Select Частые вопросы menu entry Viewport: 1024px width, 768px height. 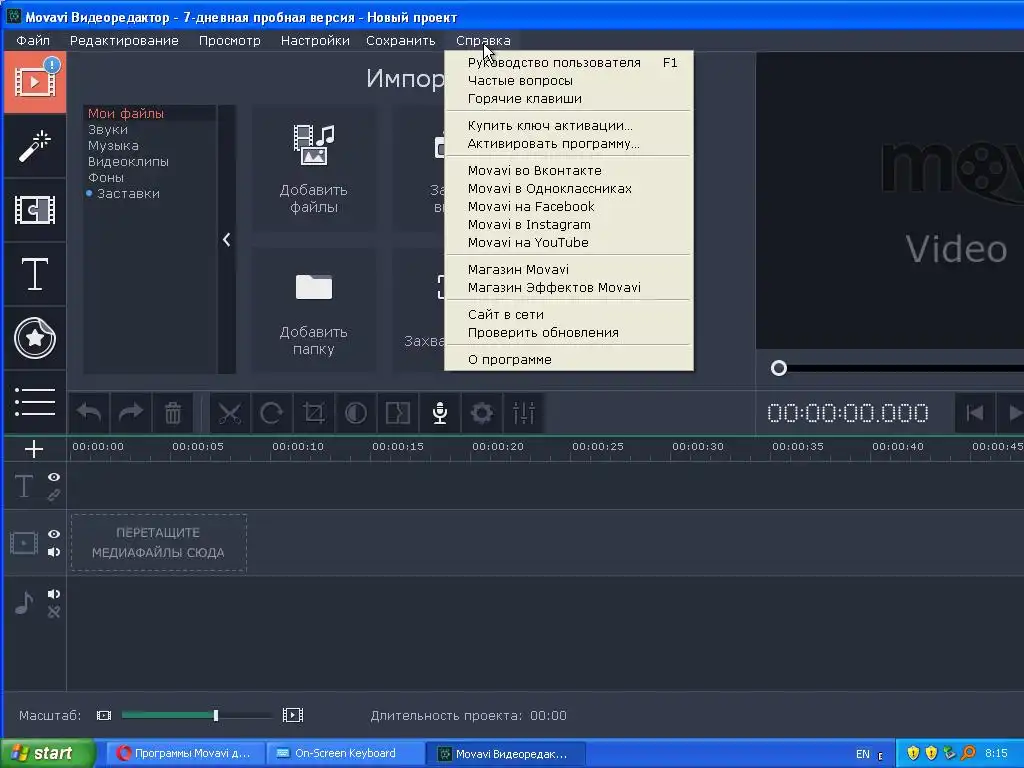(569, 81)
